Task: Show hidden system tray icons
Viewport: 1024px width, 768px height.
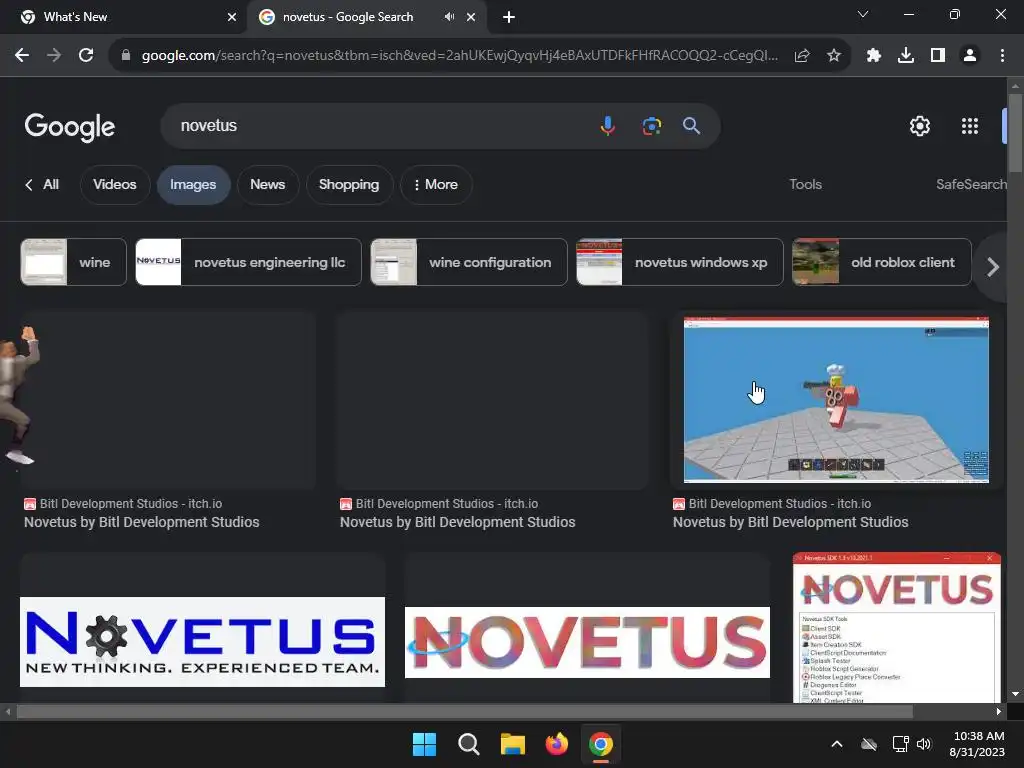Action: coord(837,744)
